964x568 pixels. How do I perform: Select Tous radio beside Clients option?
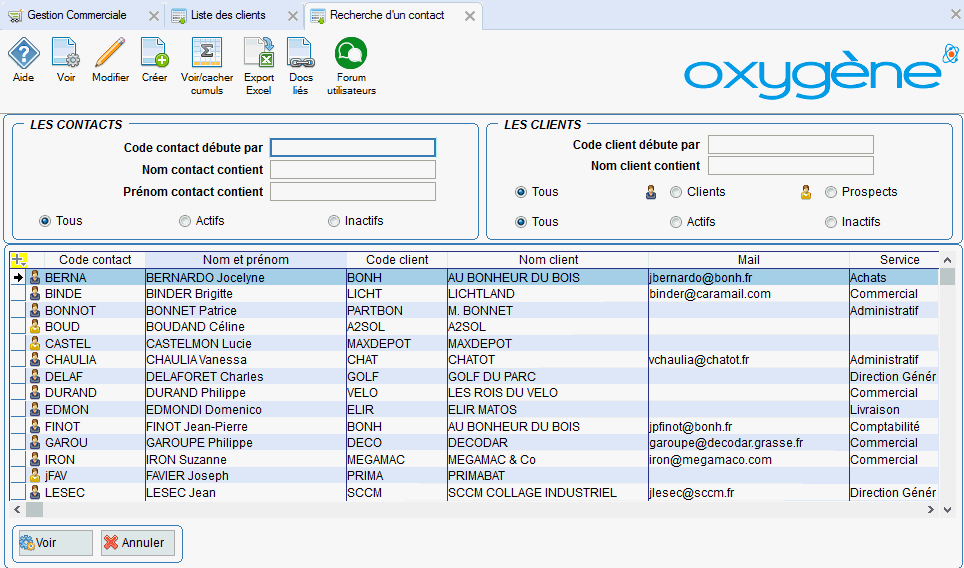pos(521,192)
